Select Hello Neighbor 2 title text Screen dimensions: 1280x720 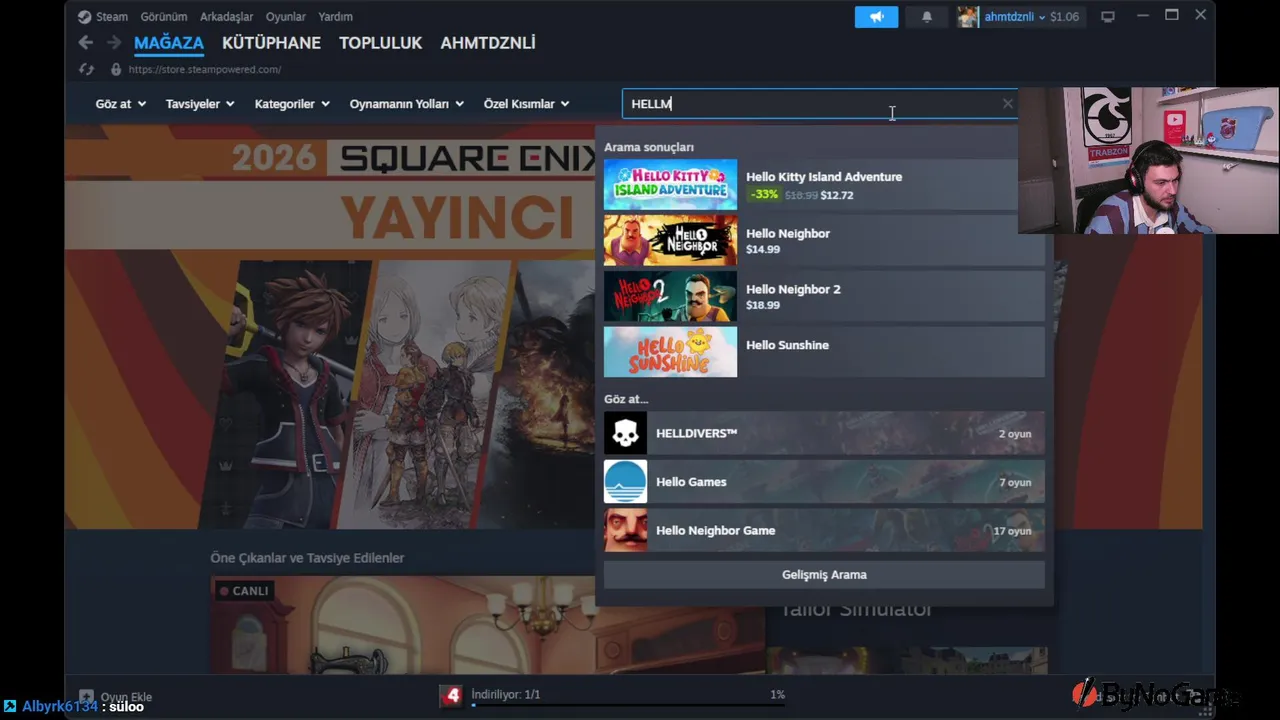point(793,289)
